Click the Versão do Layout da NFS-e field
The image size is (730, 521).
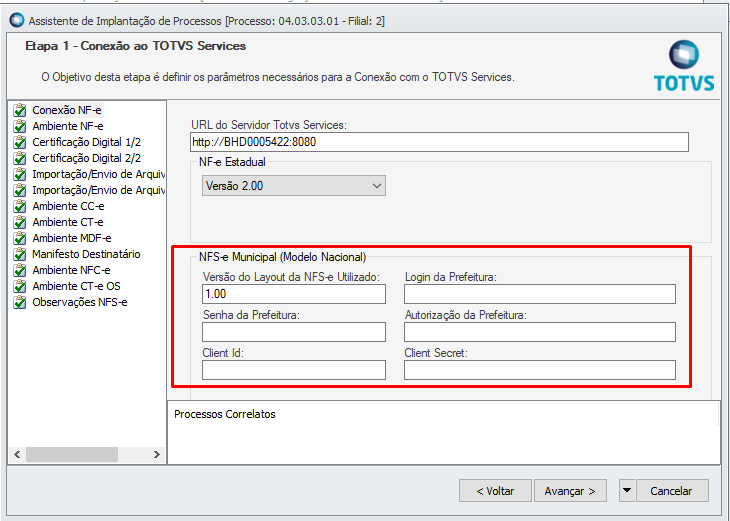[294, 294]
